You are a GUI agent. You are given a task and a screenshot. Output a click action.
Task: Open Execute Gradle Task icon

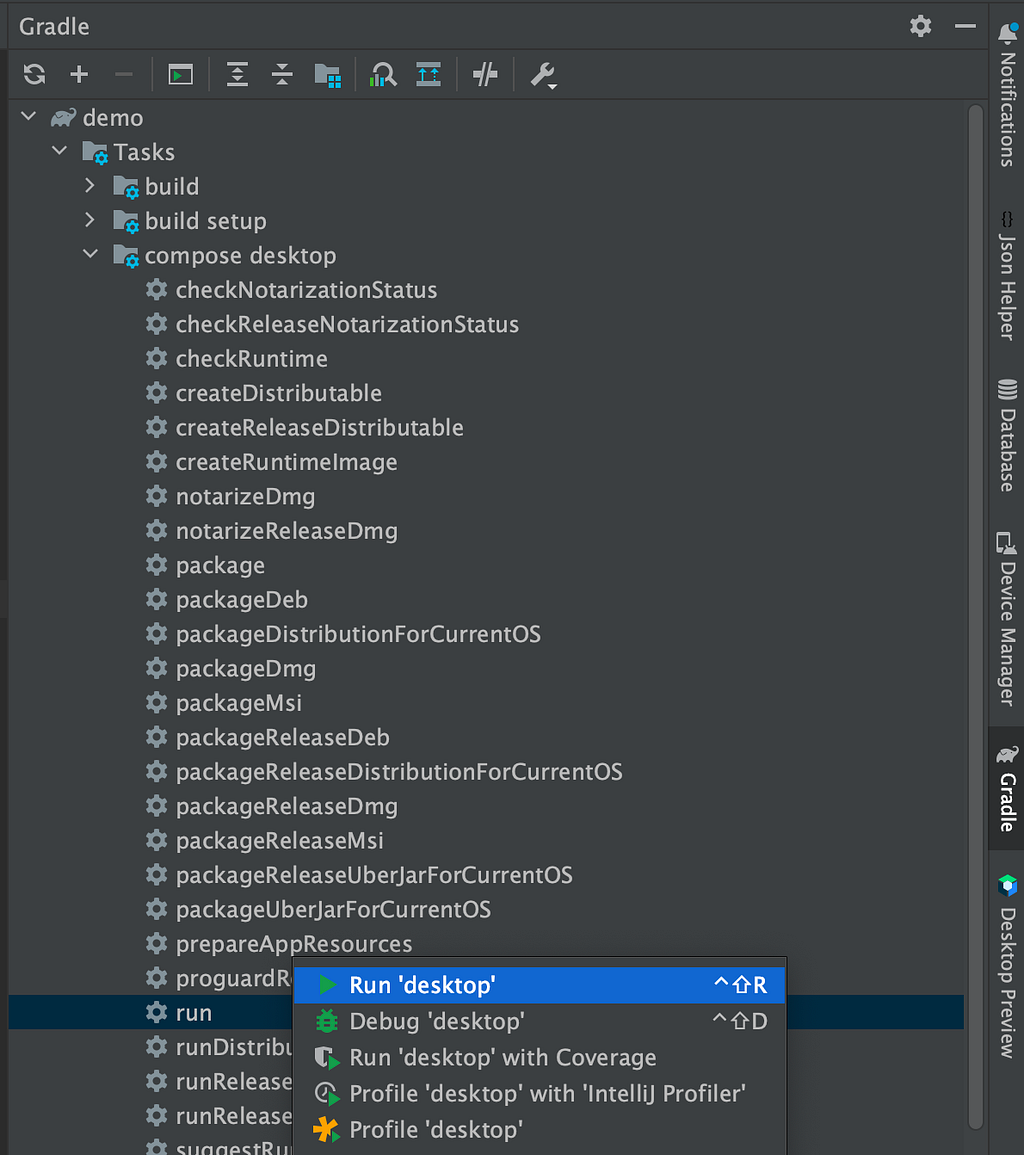180,74
